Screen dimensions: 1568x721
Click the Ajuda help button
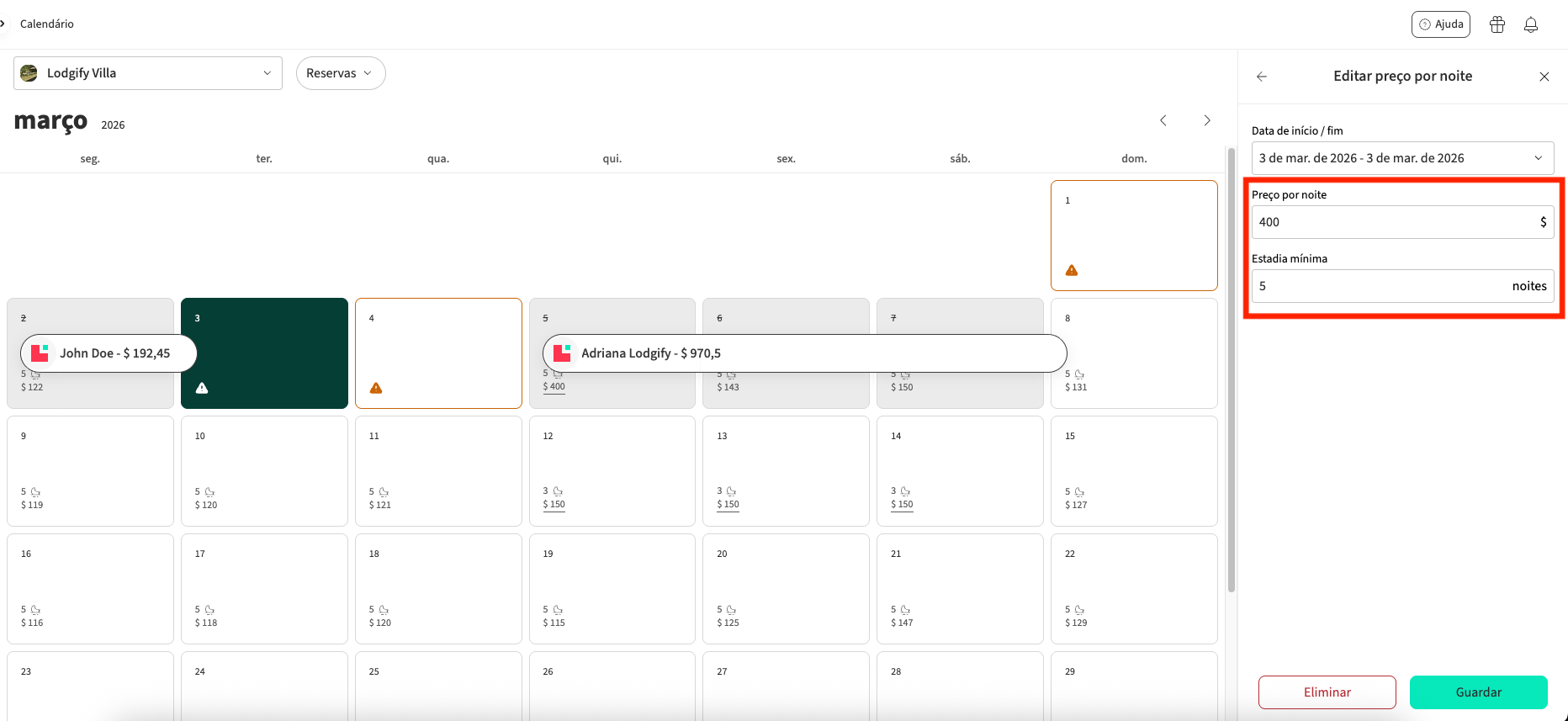tap(1440, 24)
